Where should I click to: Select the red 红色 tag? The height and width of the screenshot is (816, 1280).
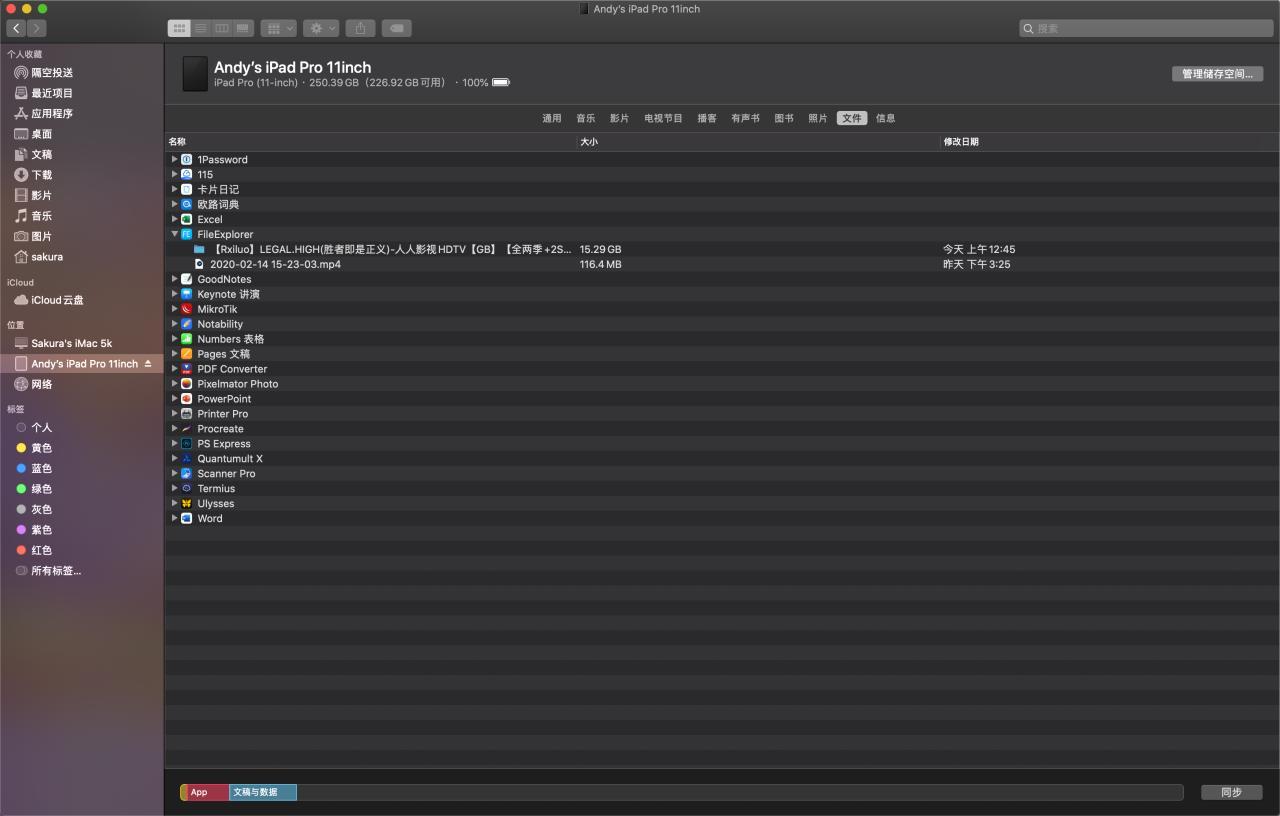coord(41,550)
